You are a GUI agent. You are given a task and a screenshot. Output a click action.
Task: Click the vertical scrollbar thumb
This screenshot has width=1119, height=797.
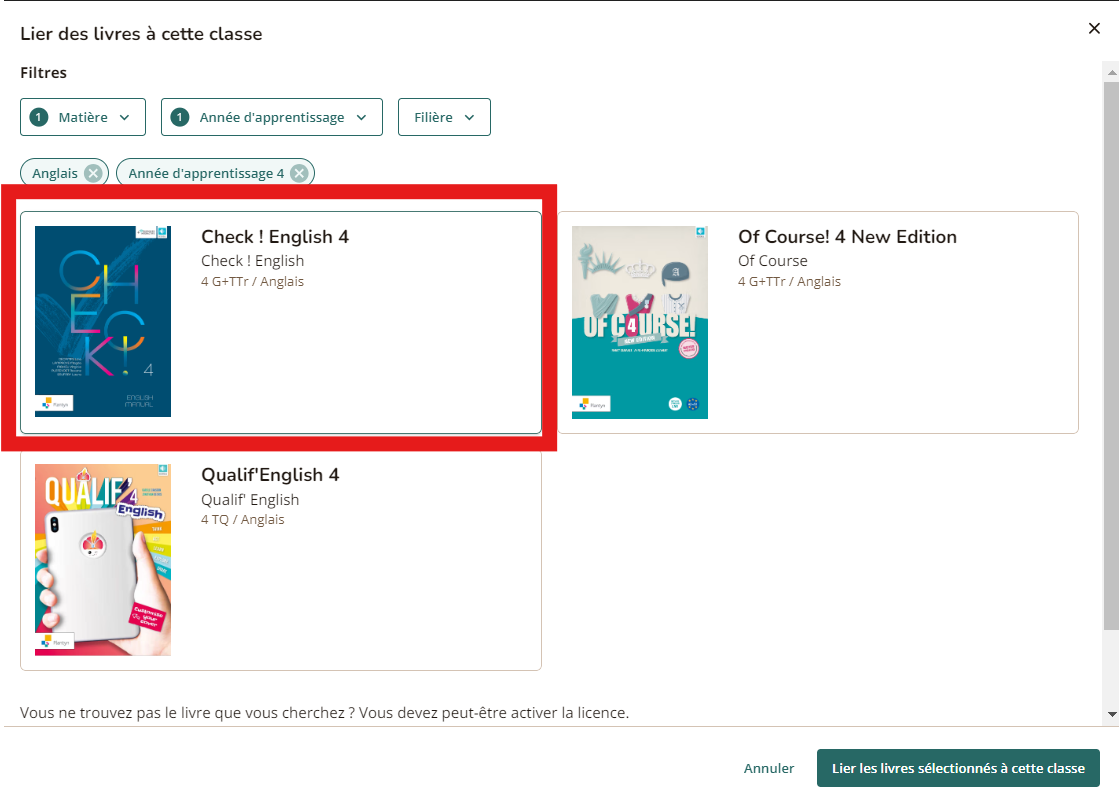1111,355
